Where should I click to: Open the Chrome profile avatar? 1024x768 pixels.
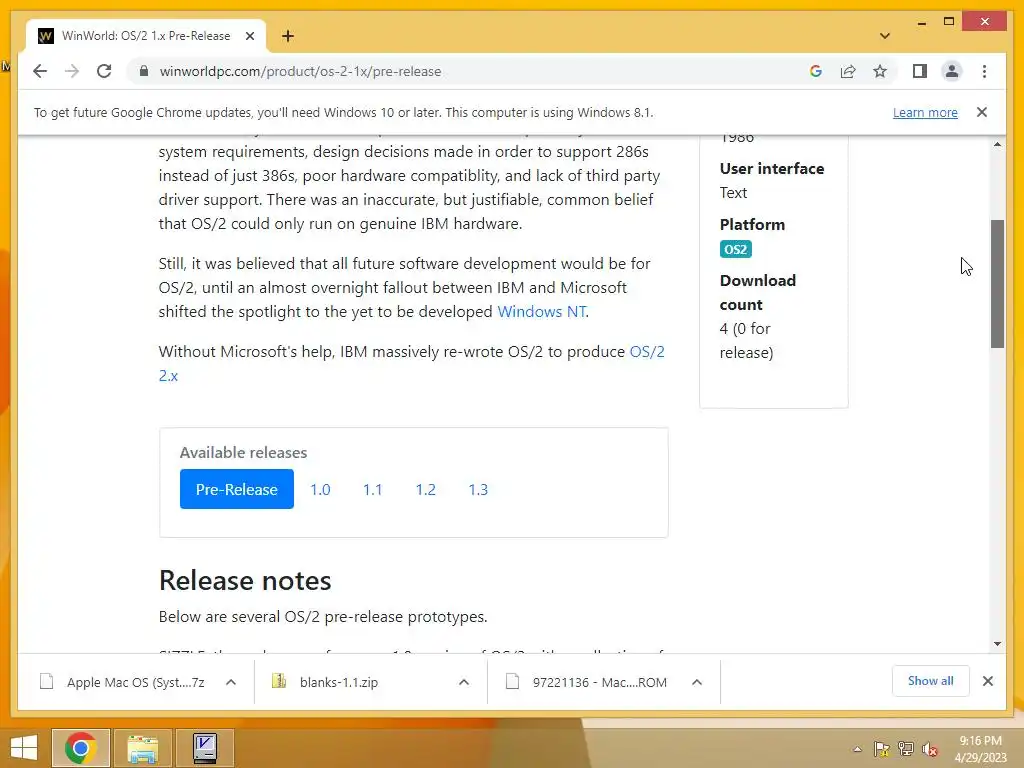952,71
